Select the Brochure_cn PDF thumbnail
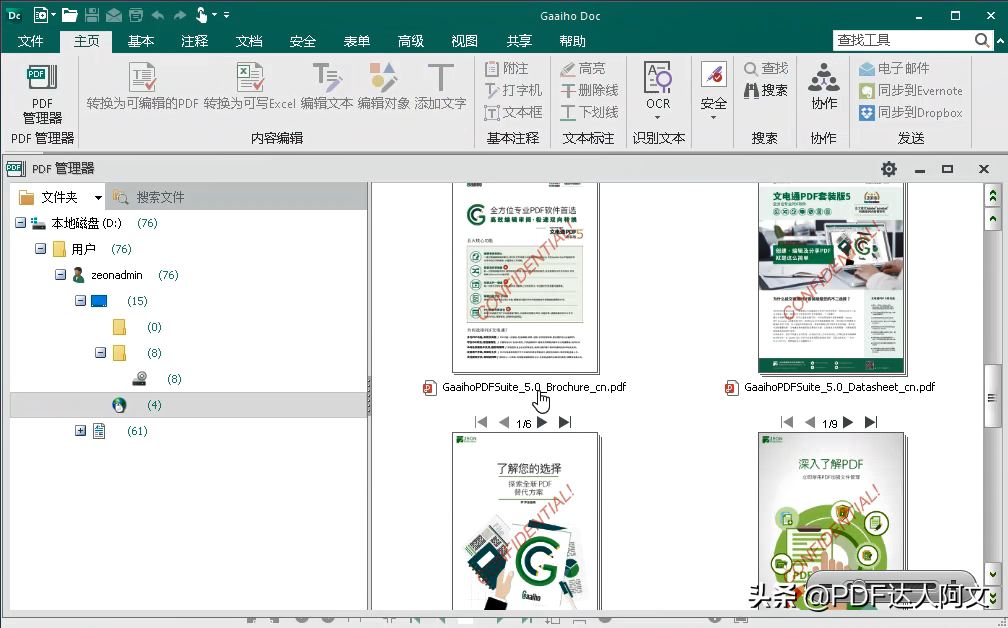The height and width of the screenshot is (628, 1008). (526, 278)
